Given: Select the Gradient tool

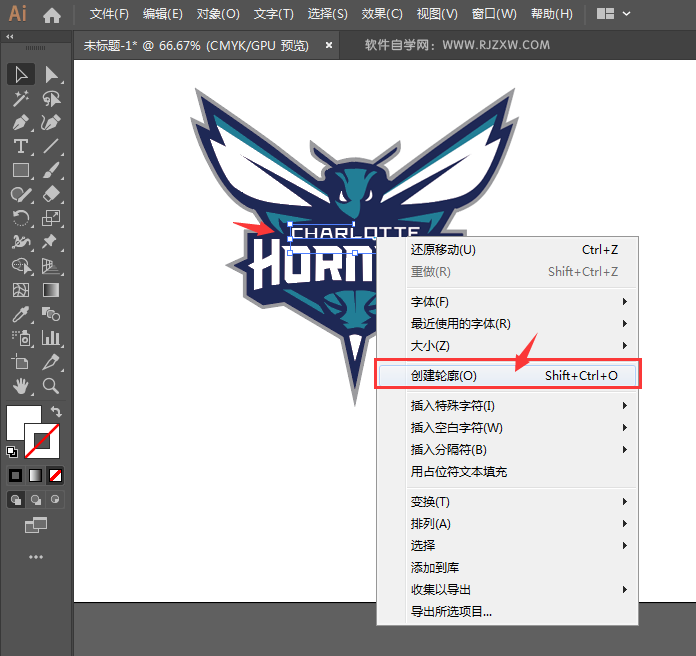Looking at the screenshot, I should point(51,290).
